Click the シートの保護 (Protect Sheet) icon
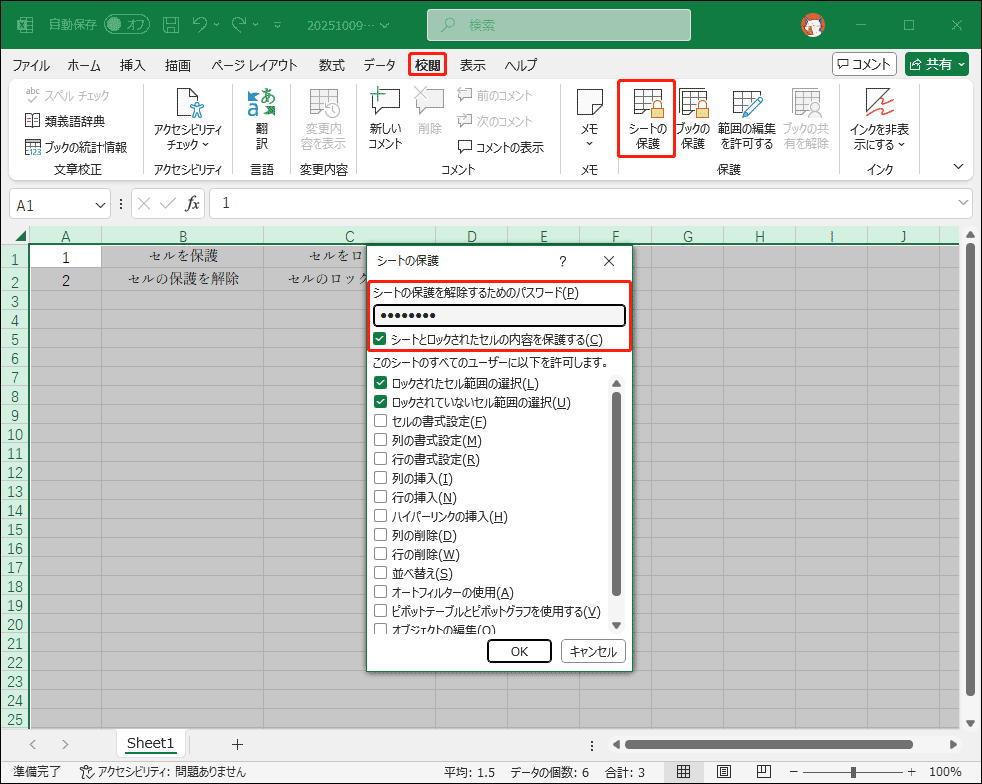982x784 pixels. tap(647, 105)
